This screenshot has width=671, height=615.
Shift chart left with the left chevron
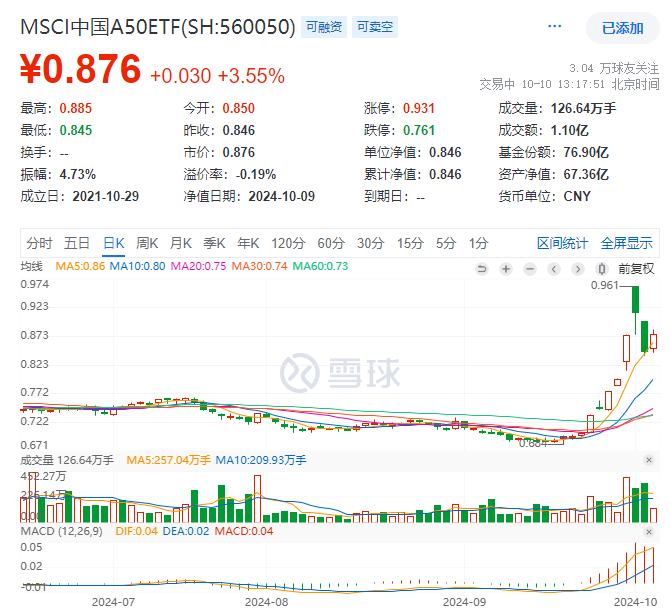pos(554,269)
